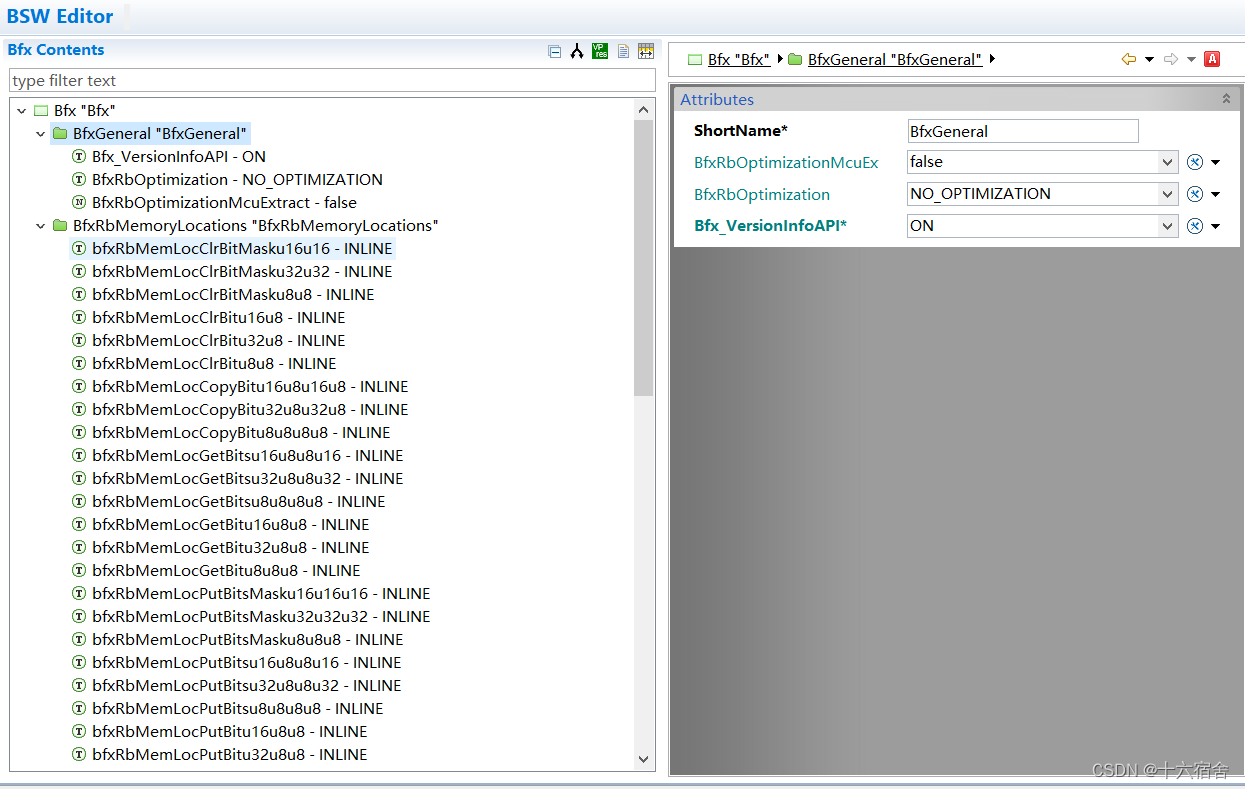Click the red A icon in breadcrumb bar
Screen dimensions: 1245x789
[x=1212, y=59]
